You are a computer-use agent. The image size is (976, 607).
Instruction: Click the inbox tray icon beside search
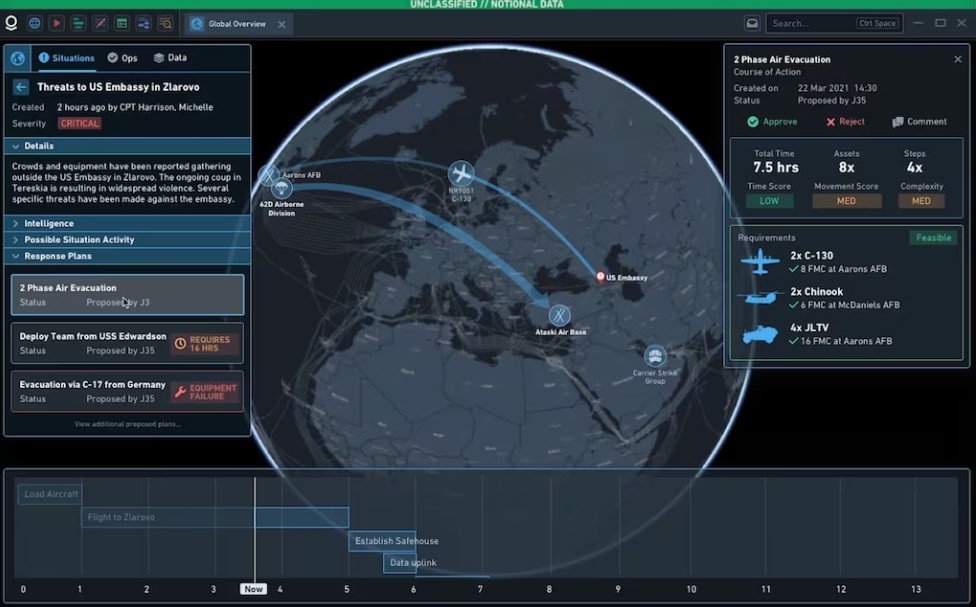coord(752,23)
